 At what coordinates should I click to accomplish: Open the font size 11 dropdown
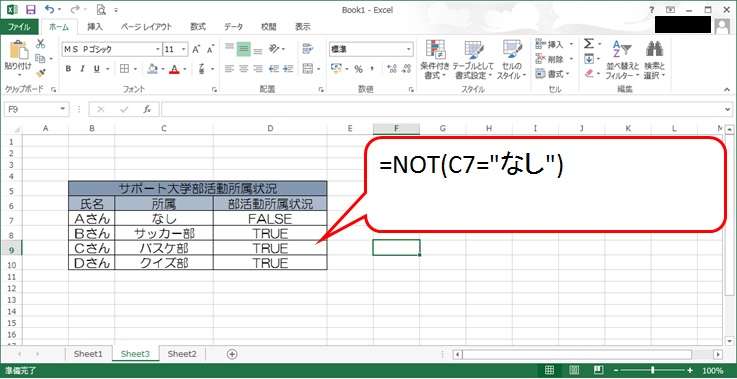click(183, 49)
